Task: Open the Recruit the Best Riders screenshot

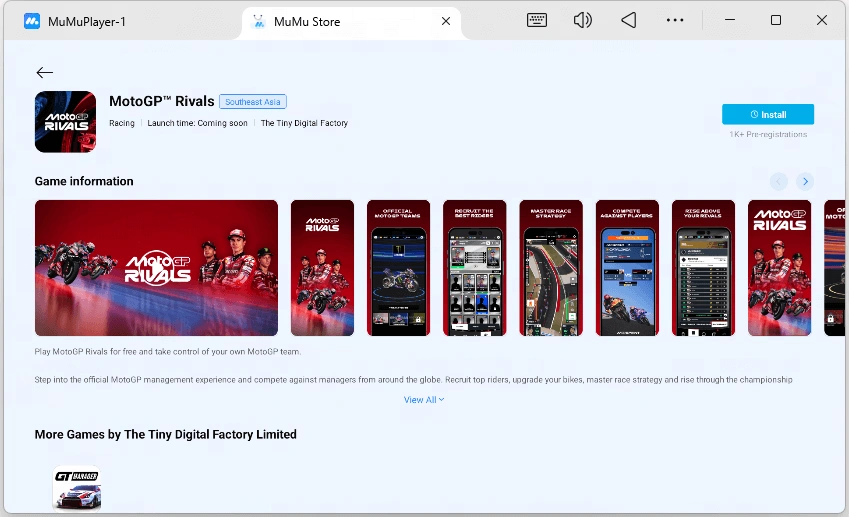Action: (475, 268)
